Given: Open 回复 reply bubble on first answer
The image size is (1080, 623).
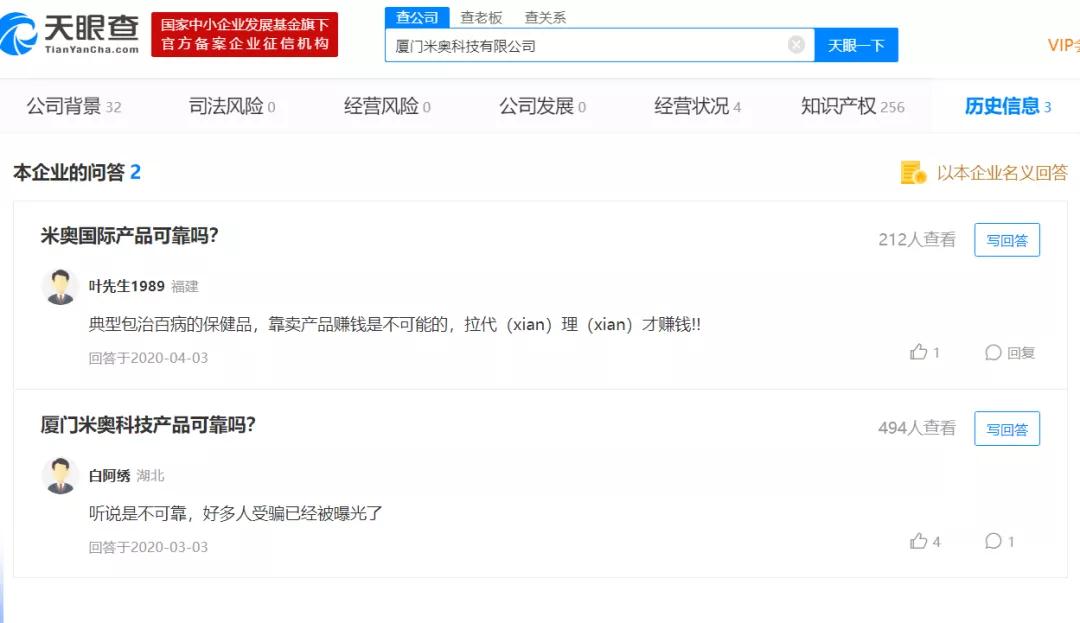Looking at the screenshot, I should pyautogui.click(x=1002, y=352).
